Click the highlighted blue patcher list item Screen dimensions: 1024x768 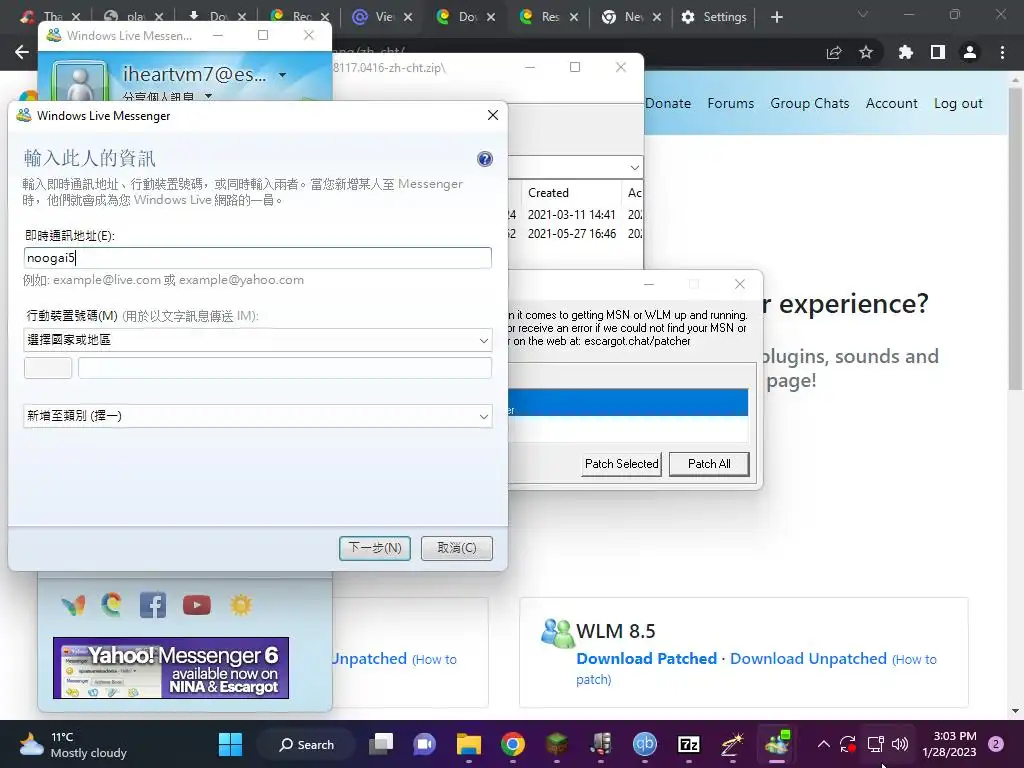click(628, 402)
